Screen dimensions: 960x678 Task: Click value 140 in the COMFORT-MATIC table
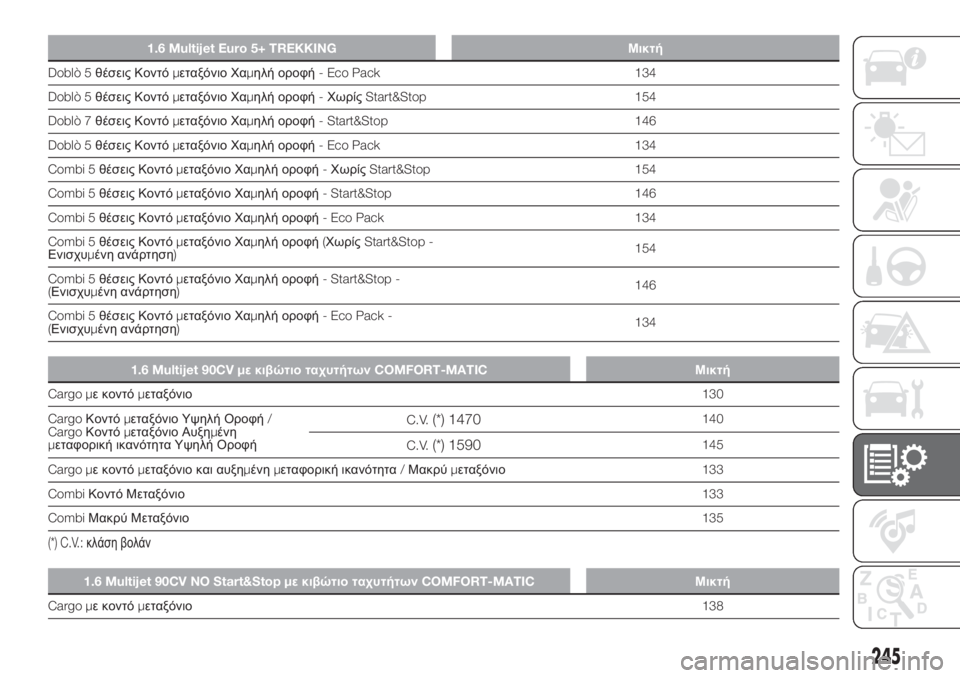pyautogui.click(x=713, y=419)
